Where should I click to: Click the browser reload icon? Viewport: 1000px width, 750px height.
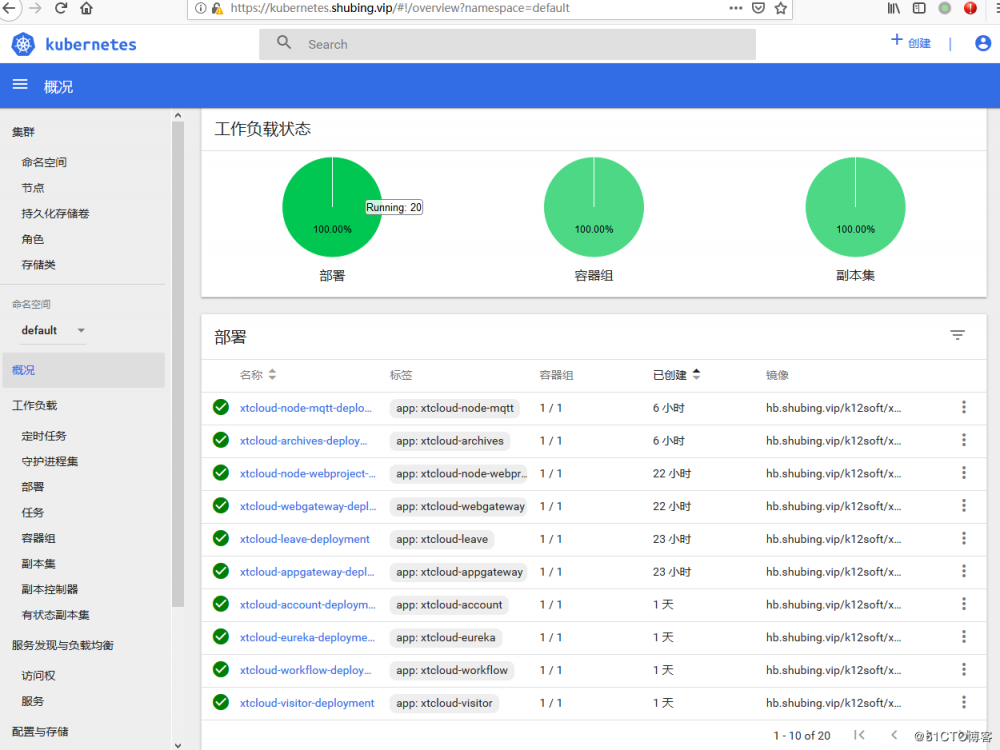click(62, 8)
